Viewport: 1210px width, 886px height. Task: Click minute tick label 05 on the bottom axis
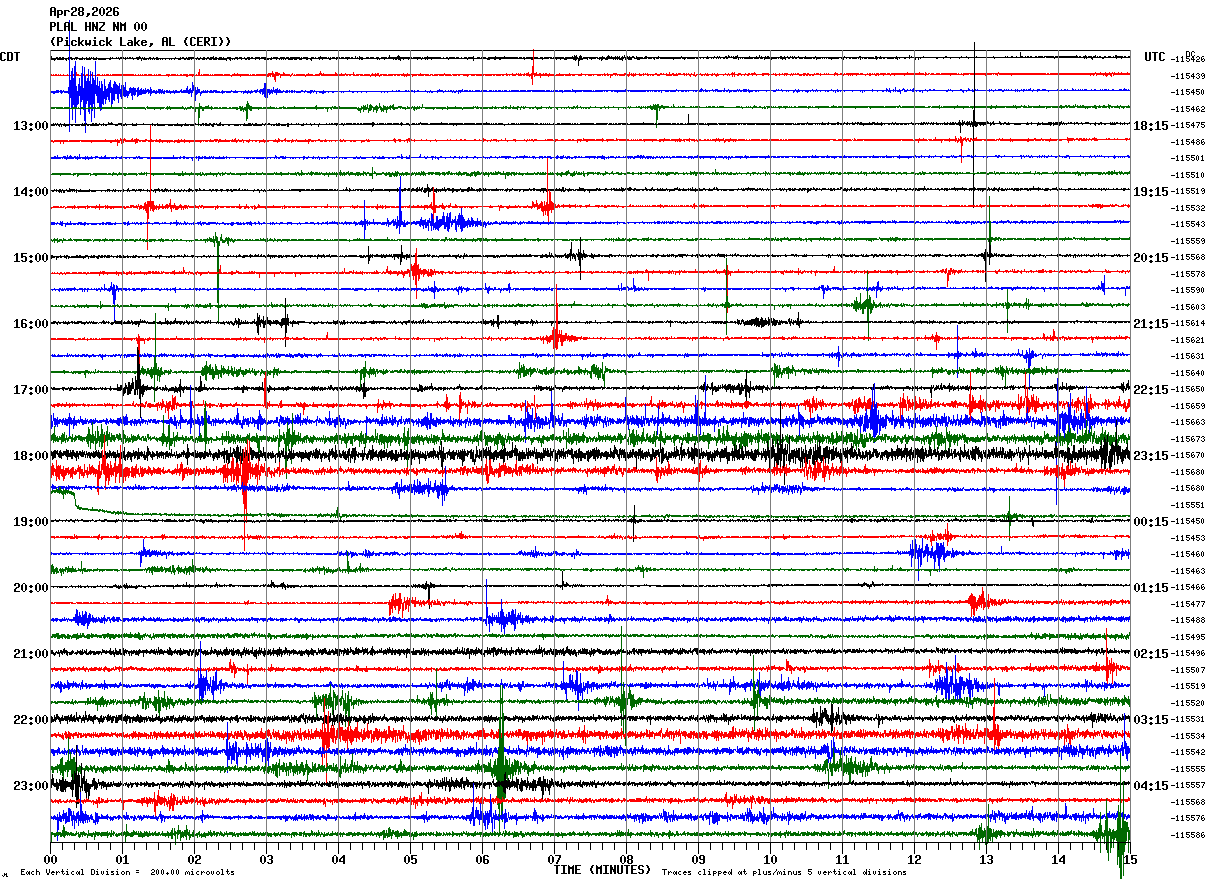[x=410, y=860]
